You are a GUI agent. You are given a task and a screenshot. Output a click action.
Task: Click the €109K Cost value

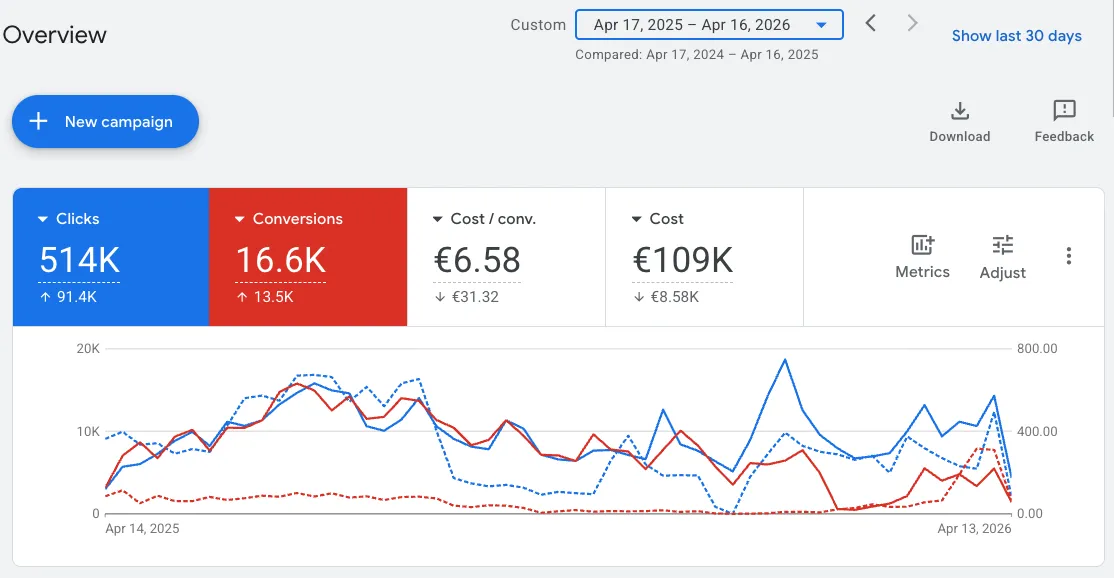click(683, 260)
